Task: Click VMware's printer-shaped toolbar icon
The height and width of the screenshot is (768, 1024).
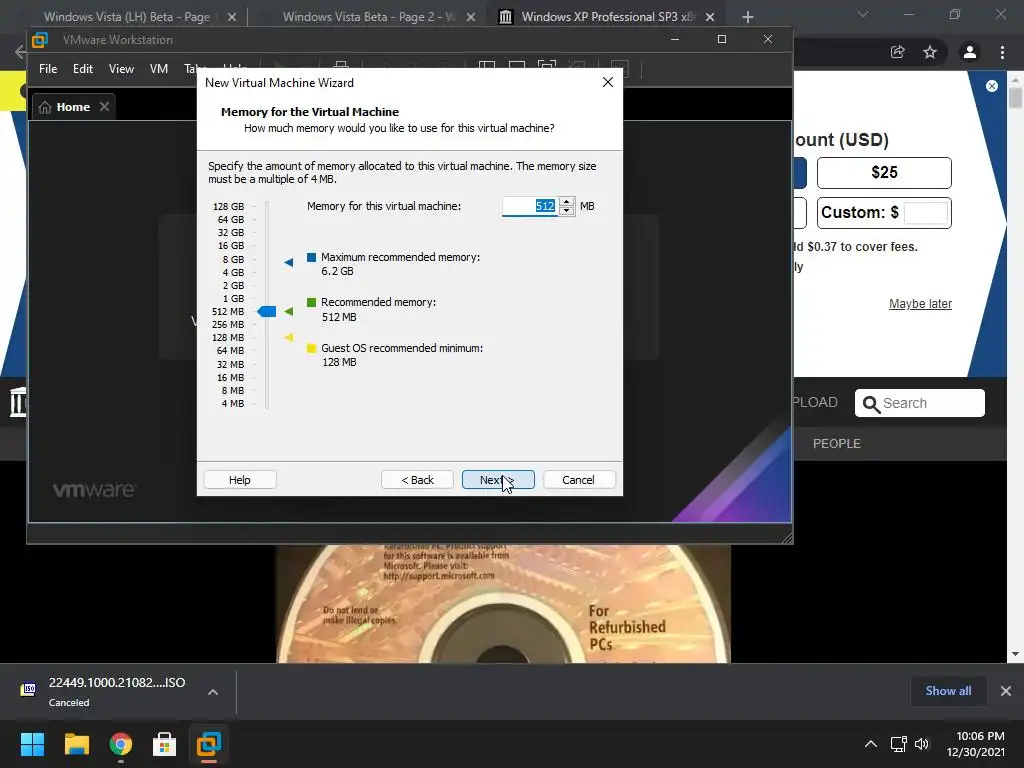Action: click(340, 66)
